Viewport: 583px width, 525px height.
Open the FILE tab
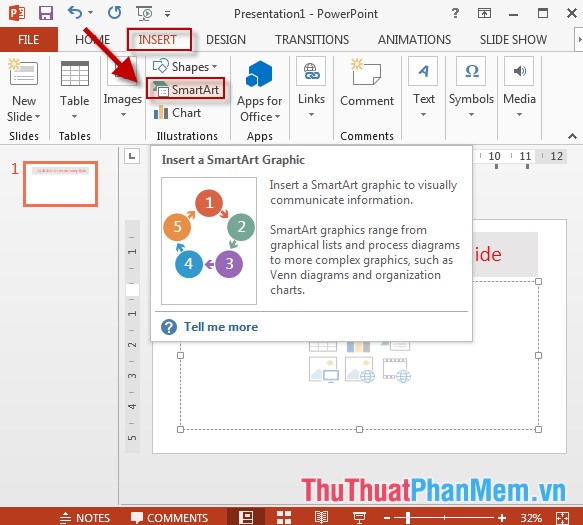(x=29, y=39)
